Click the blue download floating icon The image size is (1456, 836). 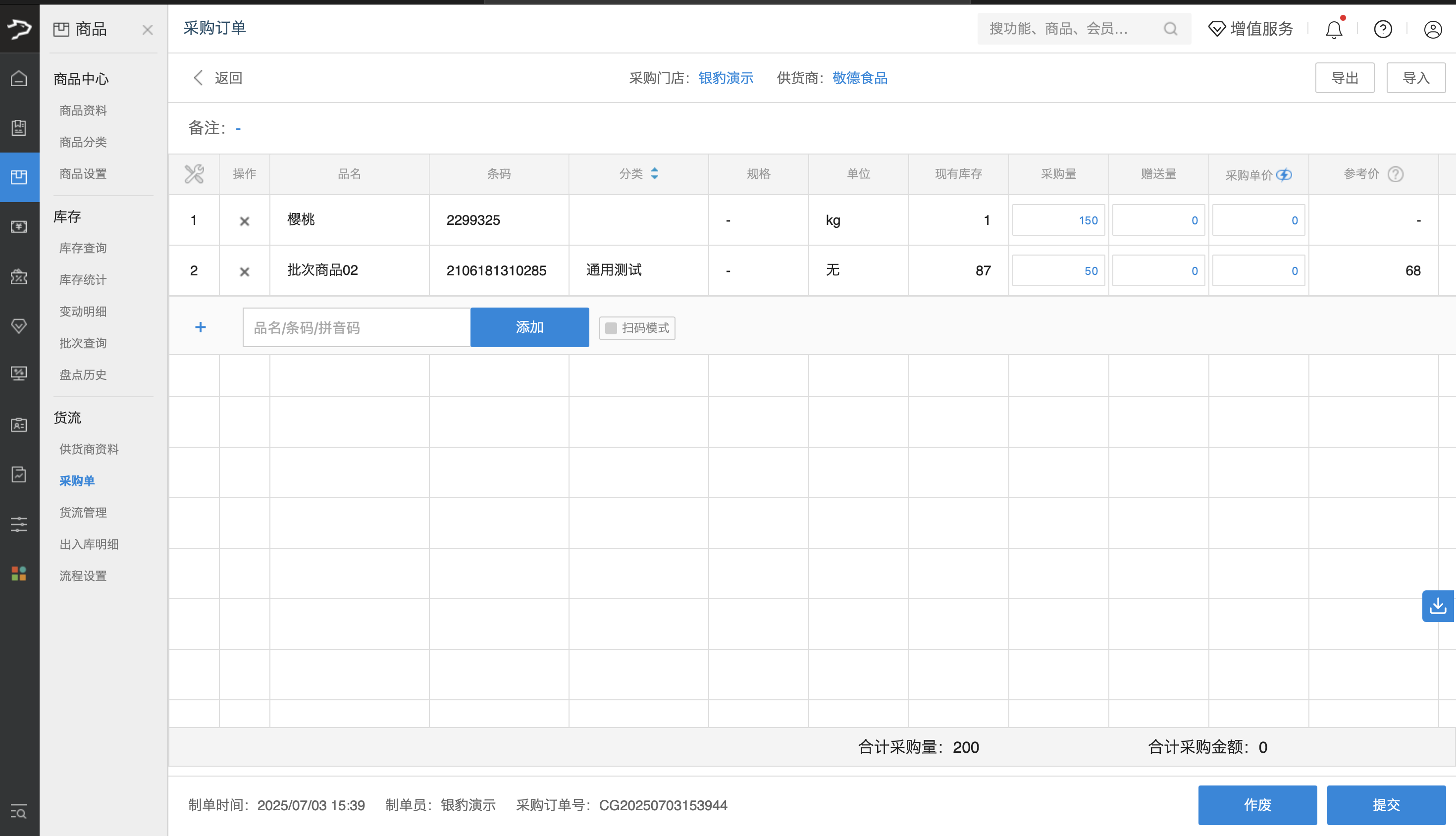coord(1437,606)
